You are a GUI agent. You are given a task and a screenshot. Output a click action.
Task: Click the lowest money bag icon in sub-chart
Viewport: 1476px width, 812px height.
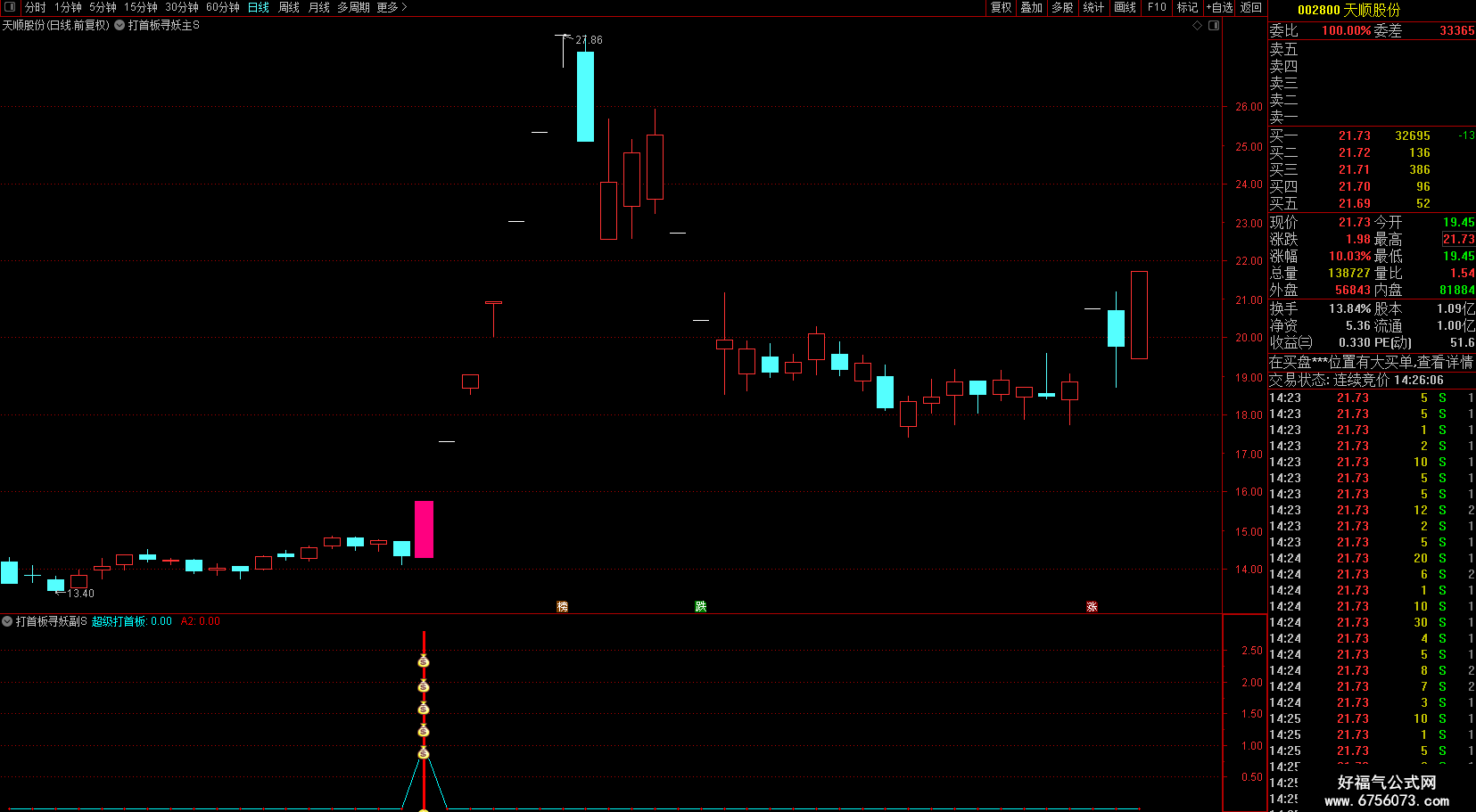click(424, 754)
